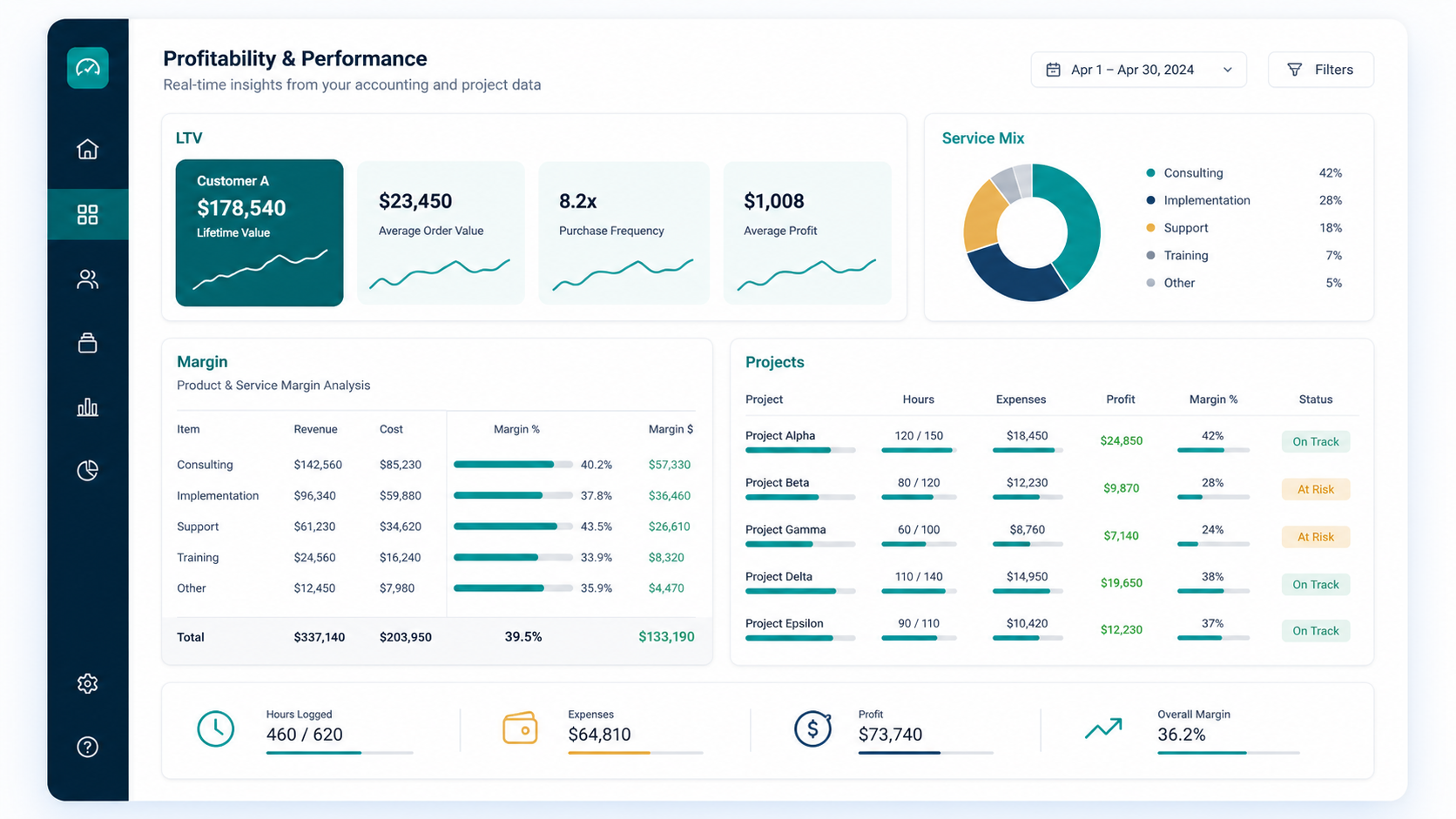Click the Cost column header in Margin

[x=391, y=429]
